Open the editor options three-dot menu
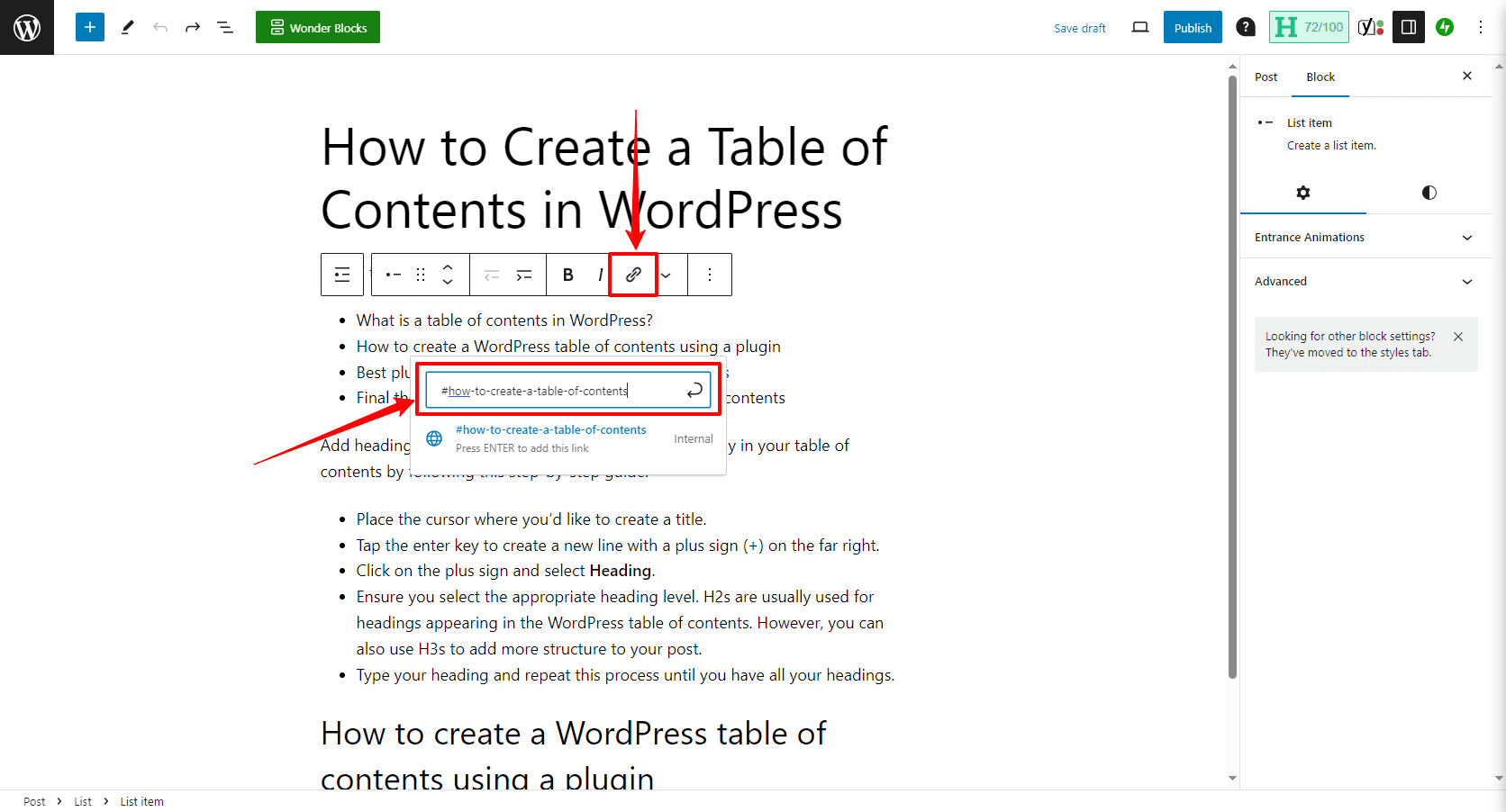 (x=1481, y=27)
